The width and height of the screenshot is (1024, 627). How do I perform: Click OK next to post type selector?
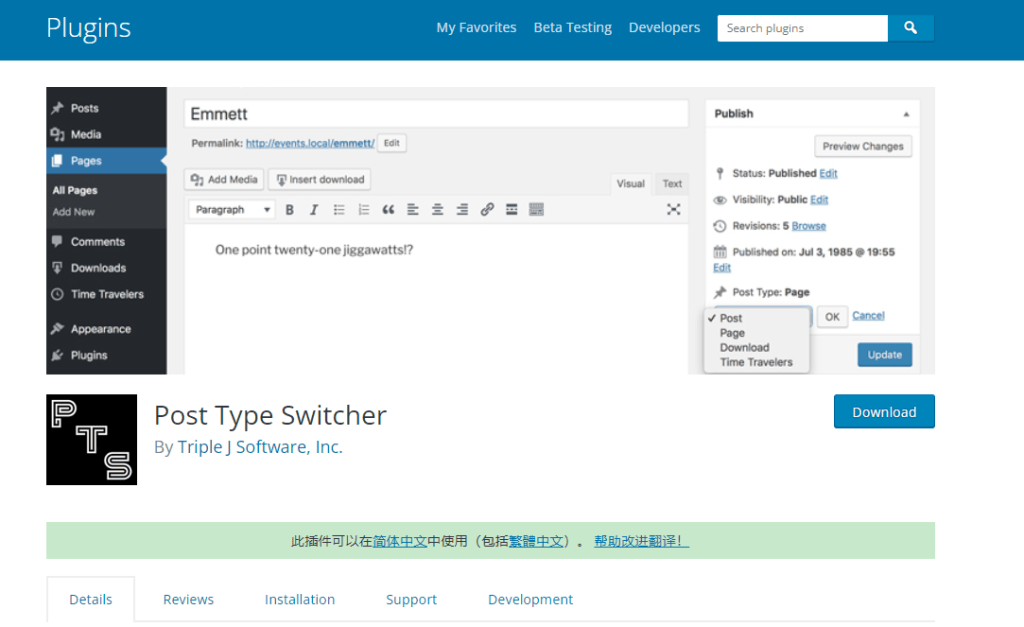(832, 317)
